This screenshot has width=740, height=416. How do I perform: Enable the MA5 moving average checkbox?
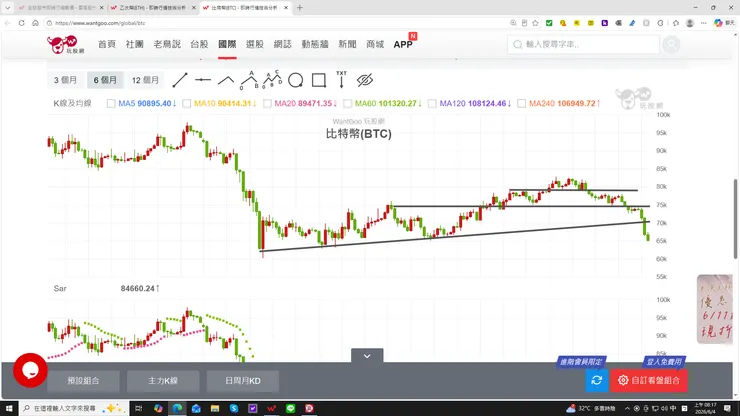pos(111,103)
